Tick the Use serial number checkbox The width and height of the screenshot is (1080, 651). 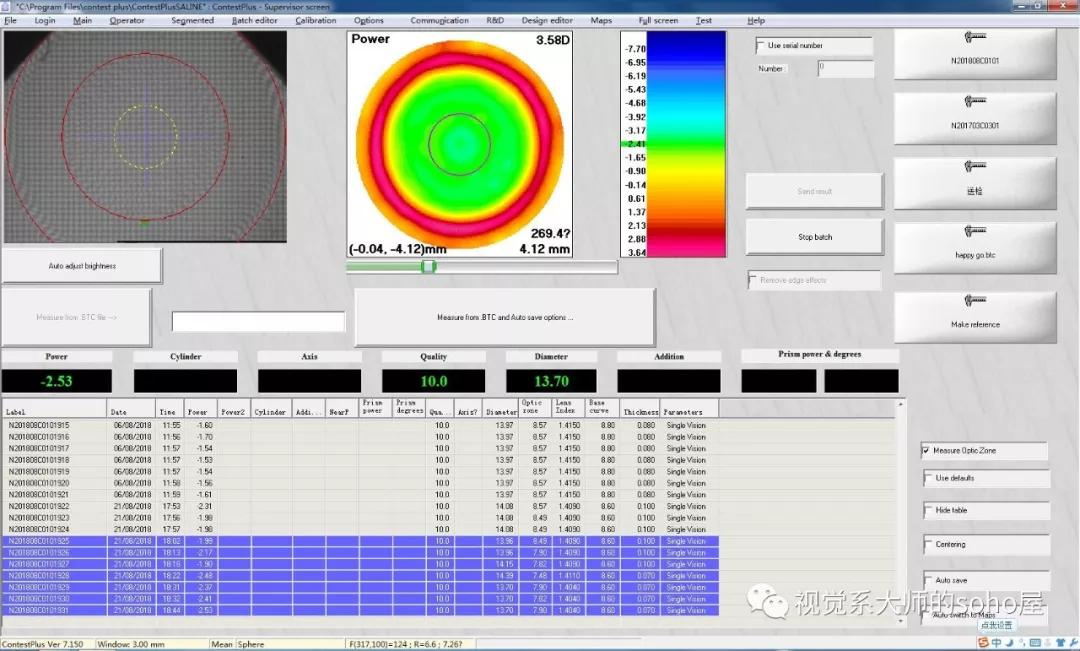pyautogui.click(x=761, y=46)
